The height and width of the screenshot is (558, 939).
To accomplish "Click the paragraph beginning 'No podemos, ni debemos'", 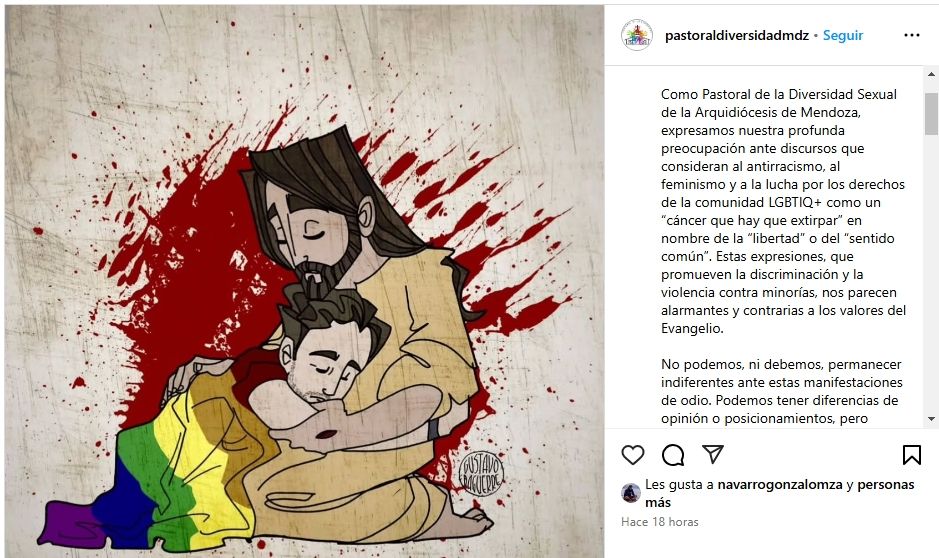I will click(x=782, y=391).
